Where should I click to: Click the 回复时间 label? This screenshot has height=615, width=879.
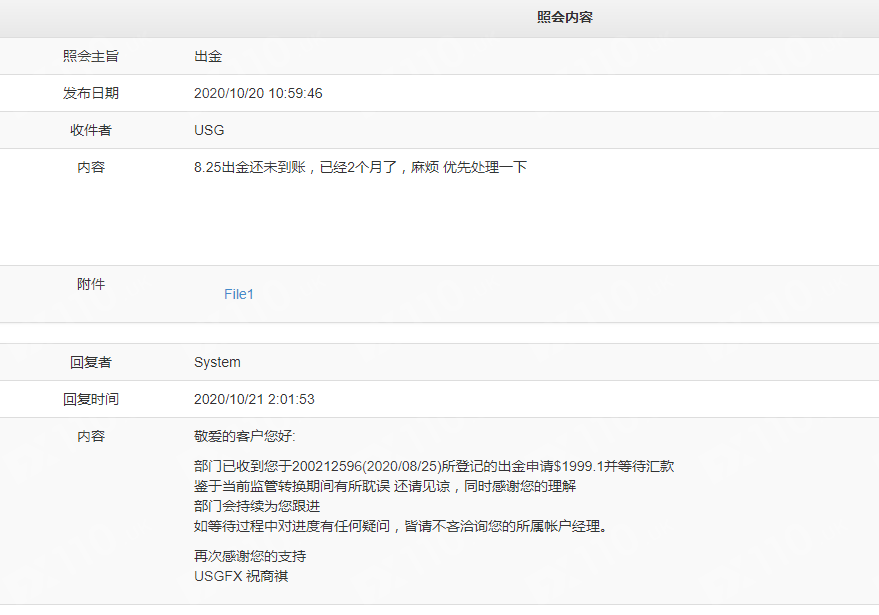pos(91,399)
